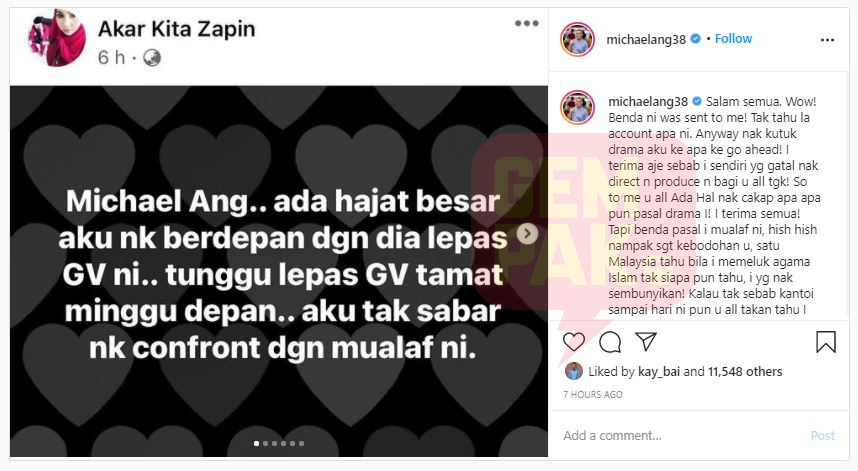Open michaelang38 header profile picture

(577, 39)
